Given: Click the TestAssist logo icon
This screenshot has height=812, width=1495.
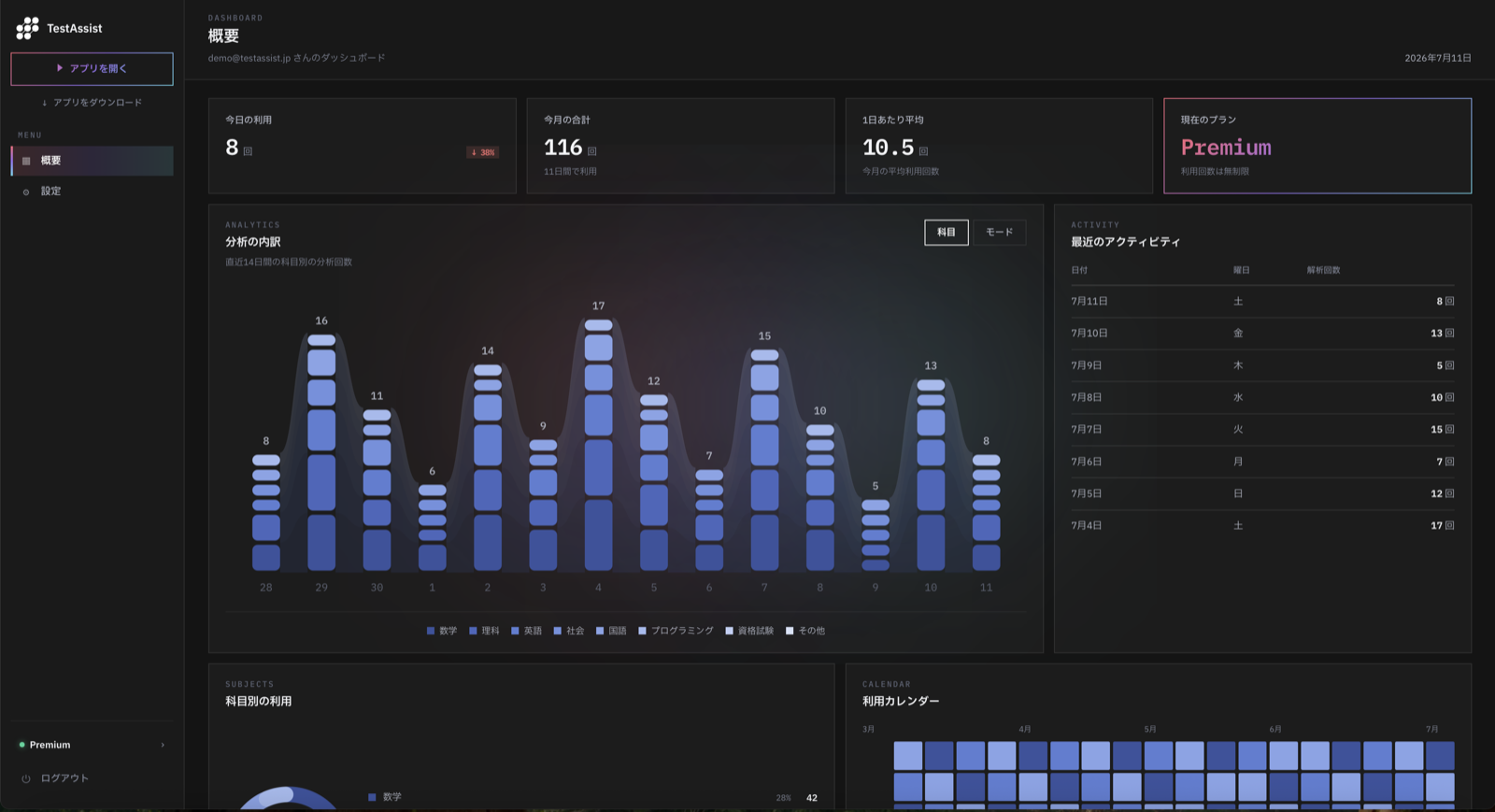Looking at the screenshot, I should pyautogui.click(x=28, y=28).
